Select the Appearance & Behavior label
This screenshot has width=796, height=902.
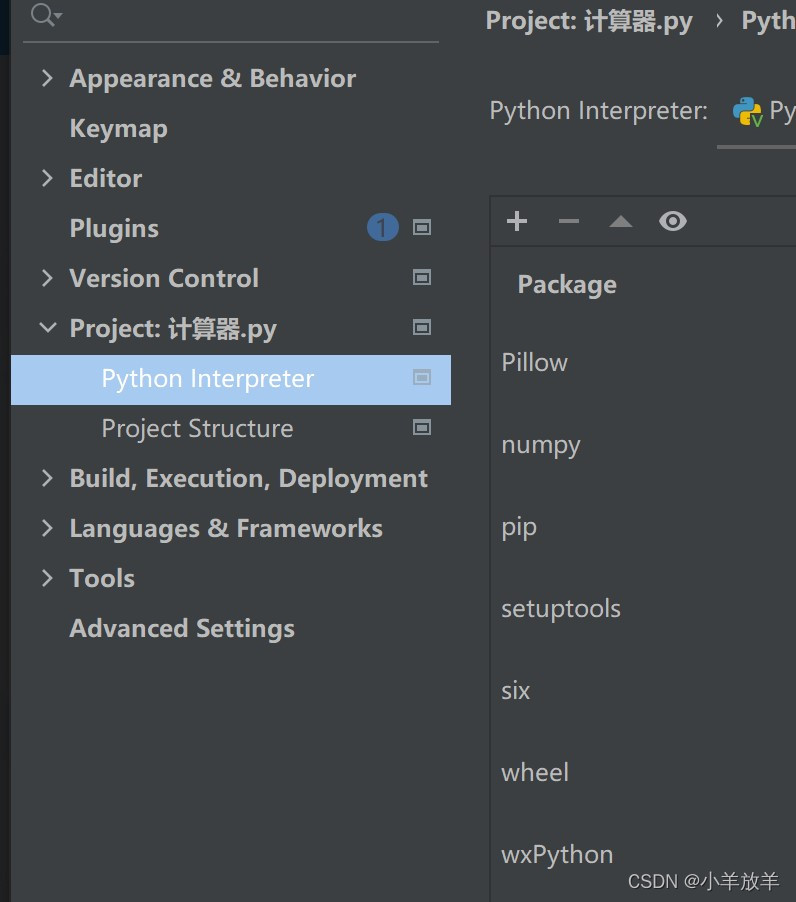pyautogui.click(x=213, y=79)
